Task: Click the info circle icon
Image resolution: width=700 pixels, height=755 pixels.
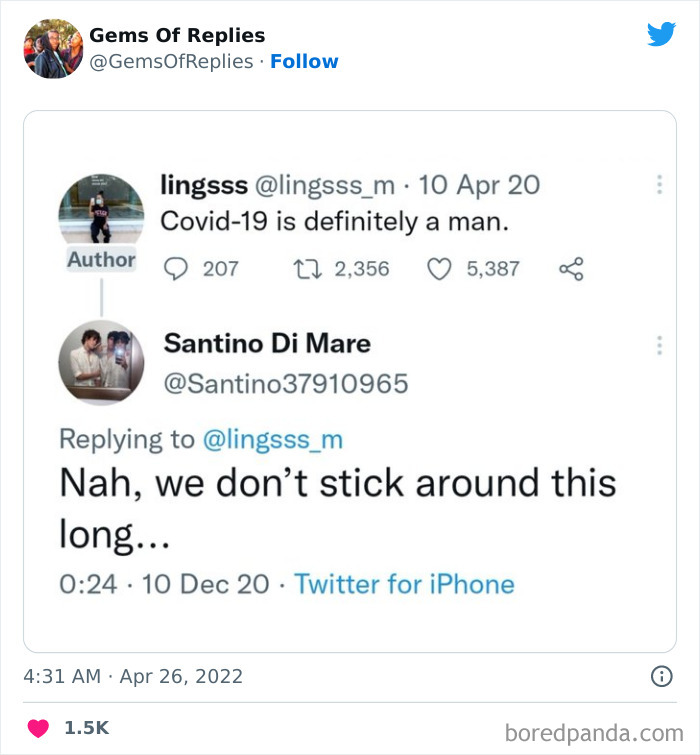Action: [x=661, y=677]
